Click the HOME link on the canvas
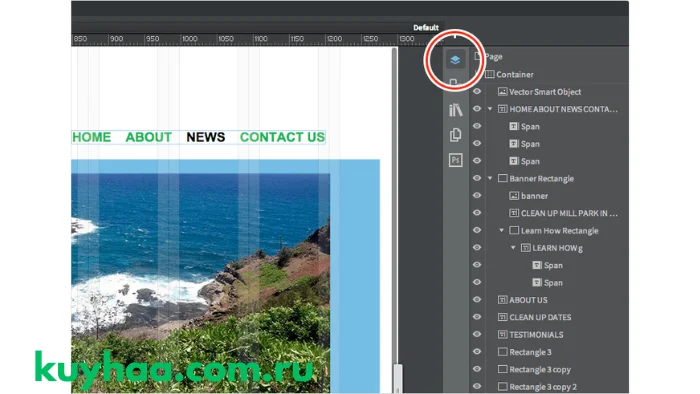The image size is (700, 394). [92, 137]
